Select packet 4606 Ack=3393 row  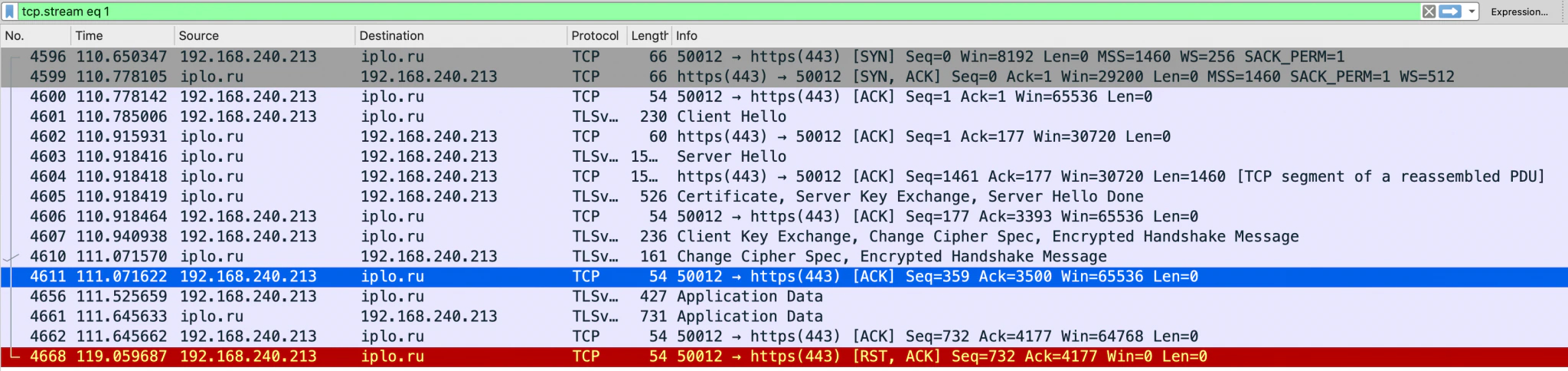pos(784,216)
